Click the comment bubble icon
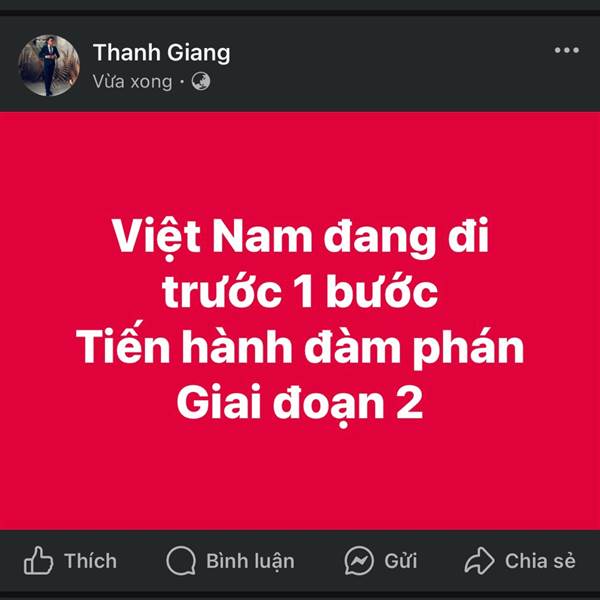The image size is (600, 600). coord(181,561)
